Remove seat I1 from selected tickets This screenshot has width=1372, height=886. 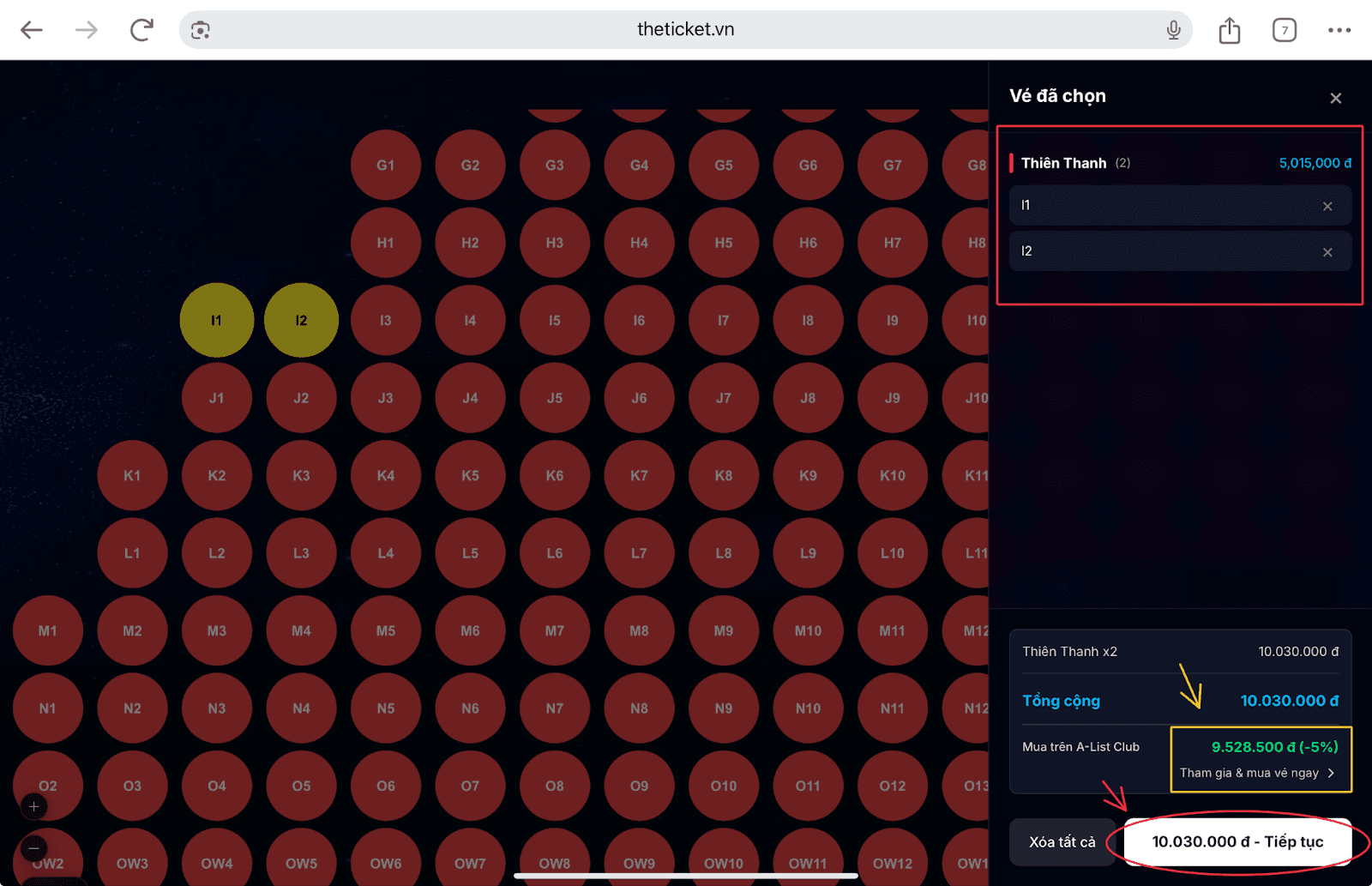tap(1327, 206)
